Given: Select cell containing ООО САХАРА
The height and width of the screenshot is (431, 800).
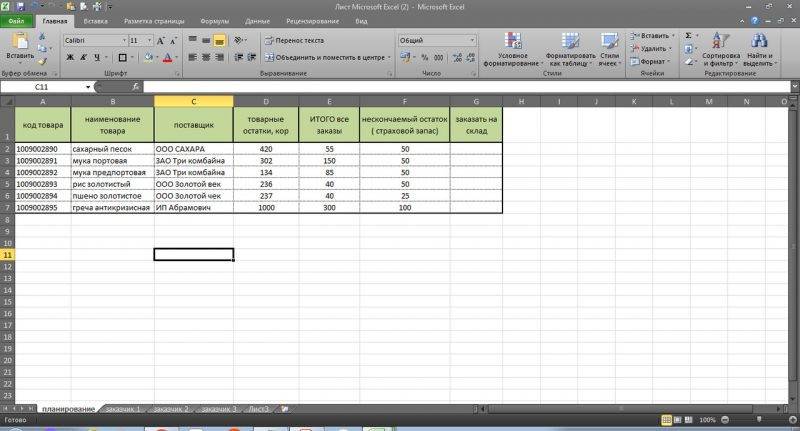Looking at the screenshot, I should (193, 148).
